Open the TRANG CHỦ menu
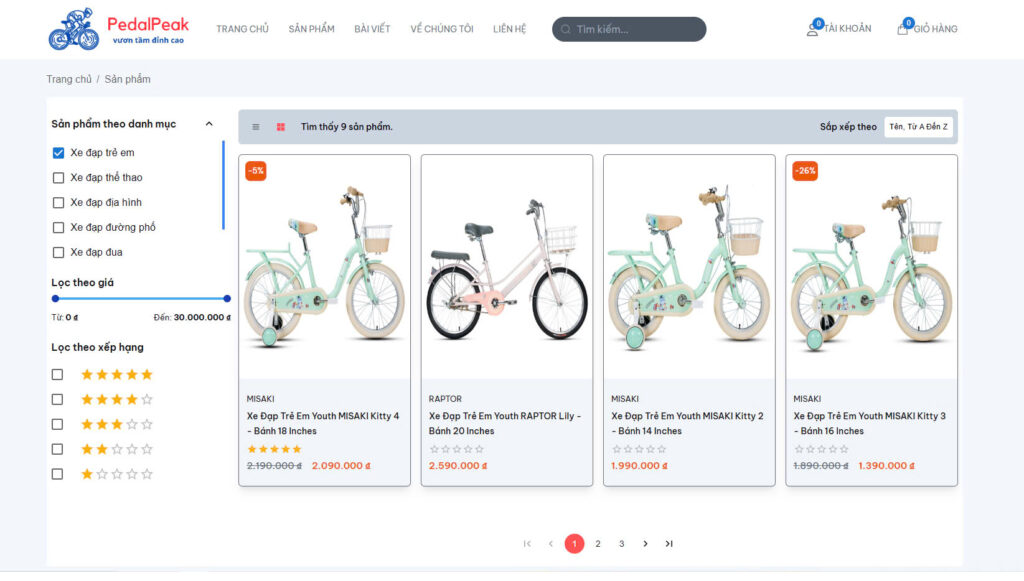Screen dimensions: 1024x581 [242, 29]
